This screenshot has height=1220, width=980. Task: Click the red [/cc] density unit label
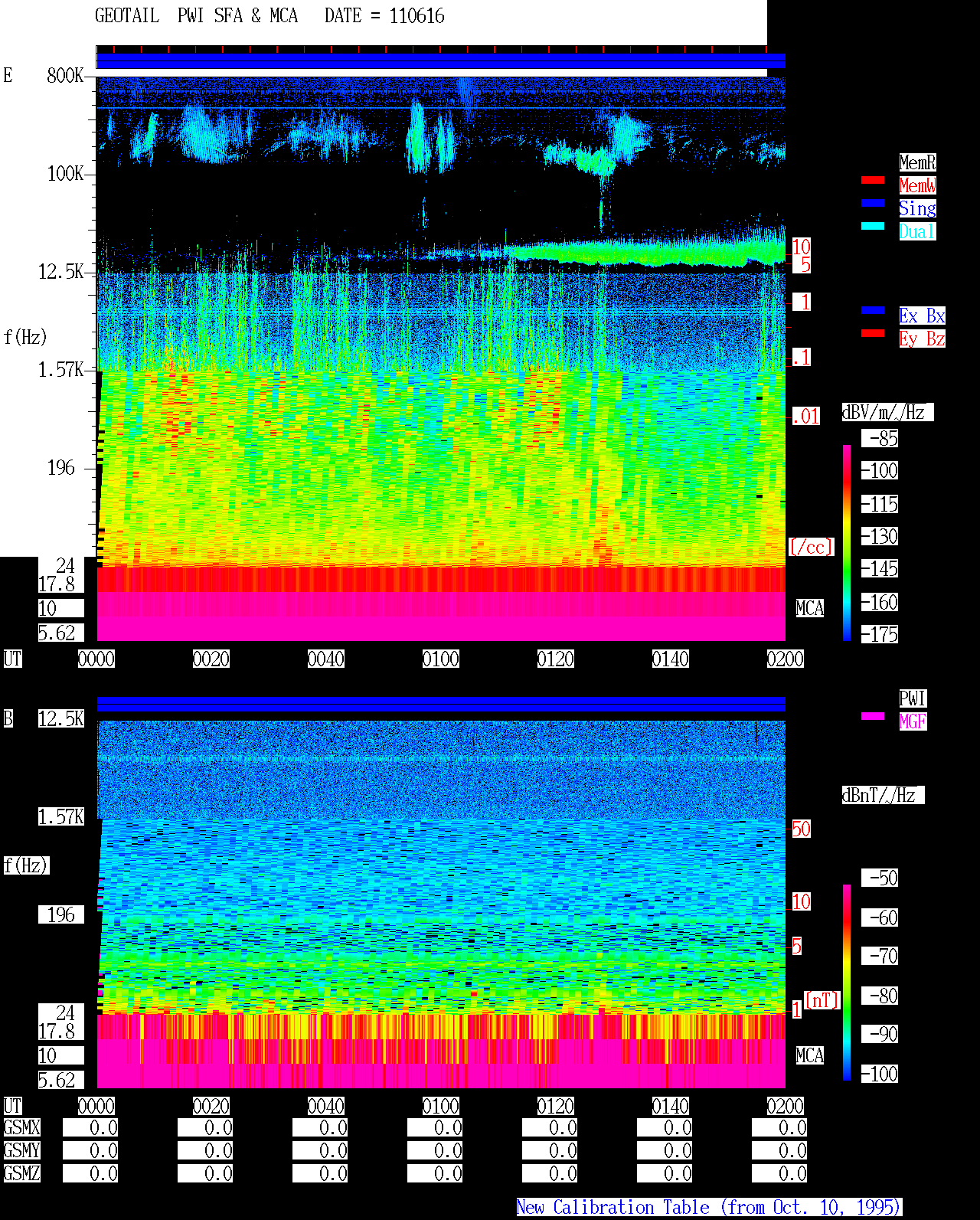[x=811, y=547]
